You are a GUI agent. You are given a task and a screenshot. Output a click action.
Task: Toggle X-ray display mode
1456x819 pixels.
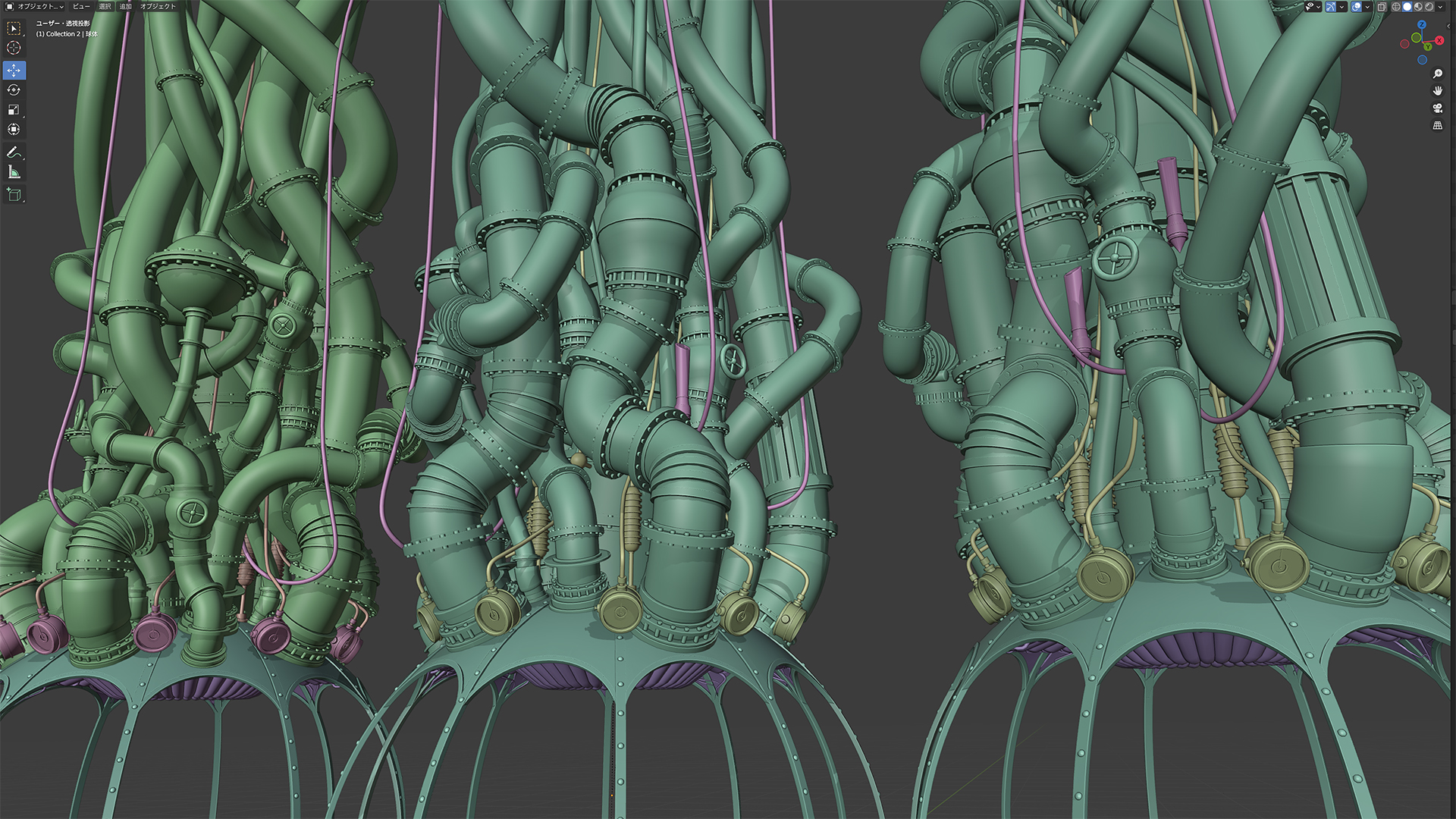click(1382, 7)
